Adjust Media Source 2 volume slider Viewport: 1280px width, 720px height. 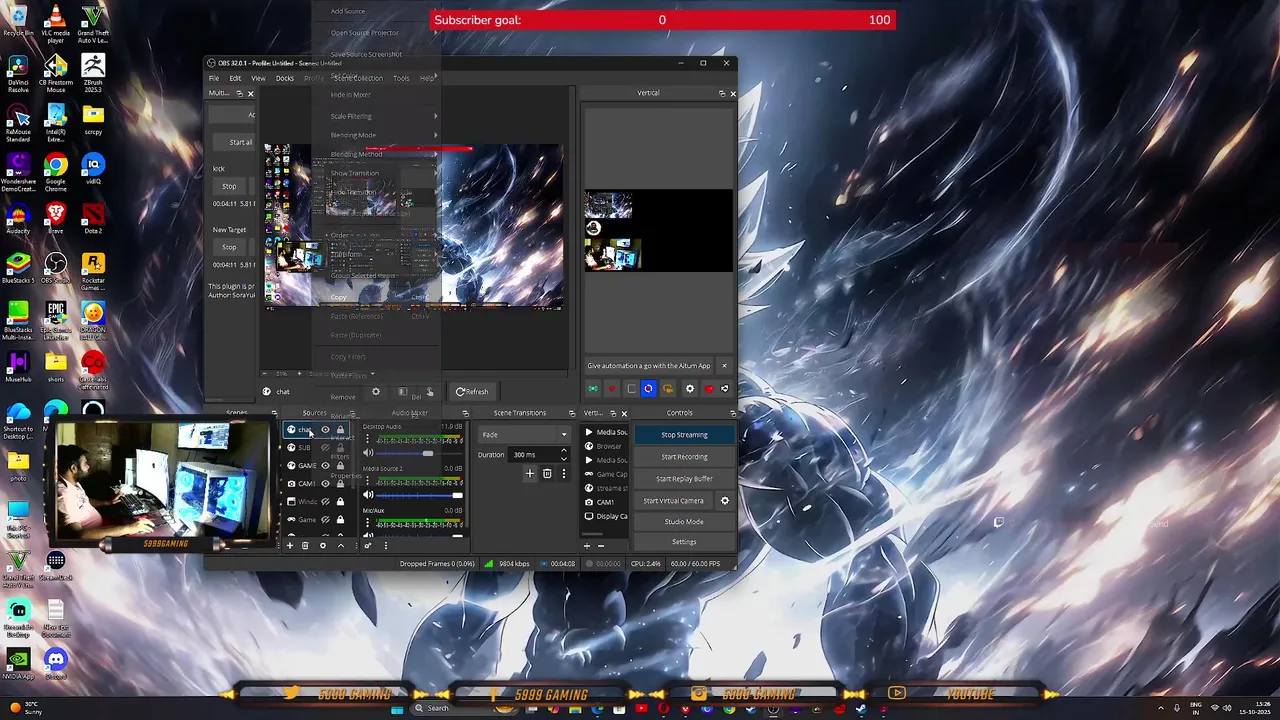click(419, 495)
